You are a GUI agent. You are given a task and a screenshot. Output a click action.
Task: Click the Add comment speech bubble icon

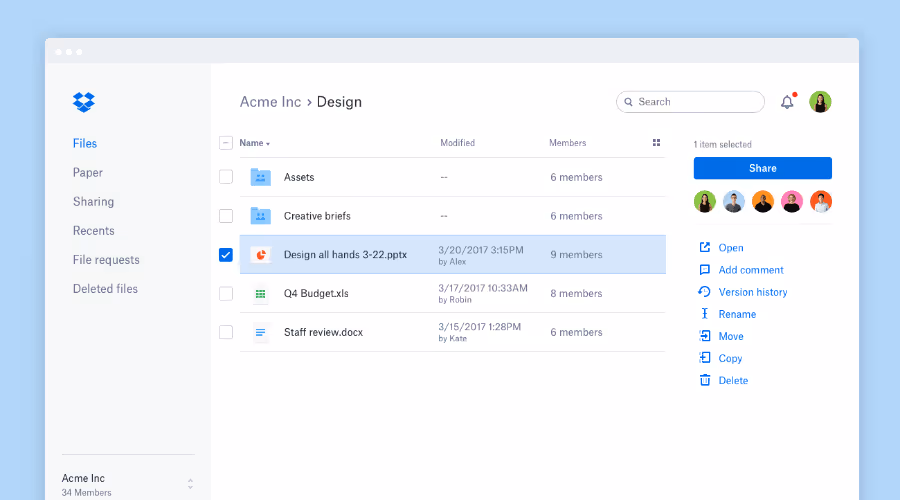[x=705, y=270]
